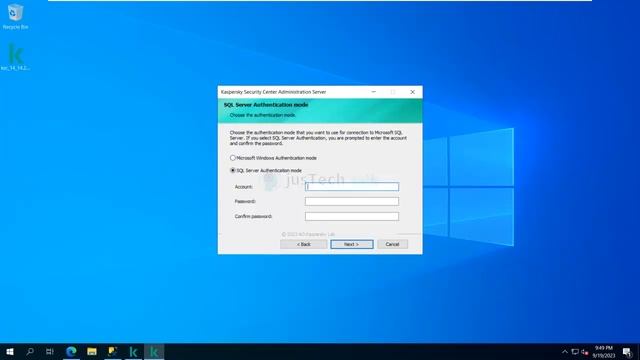Open taskbar search magnifier
The width and height of the screenshot is (640, 360).
30,351
